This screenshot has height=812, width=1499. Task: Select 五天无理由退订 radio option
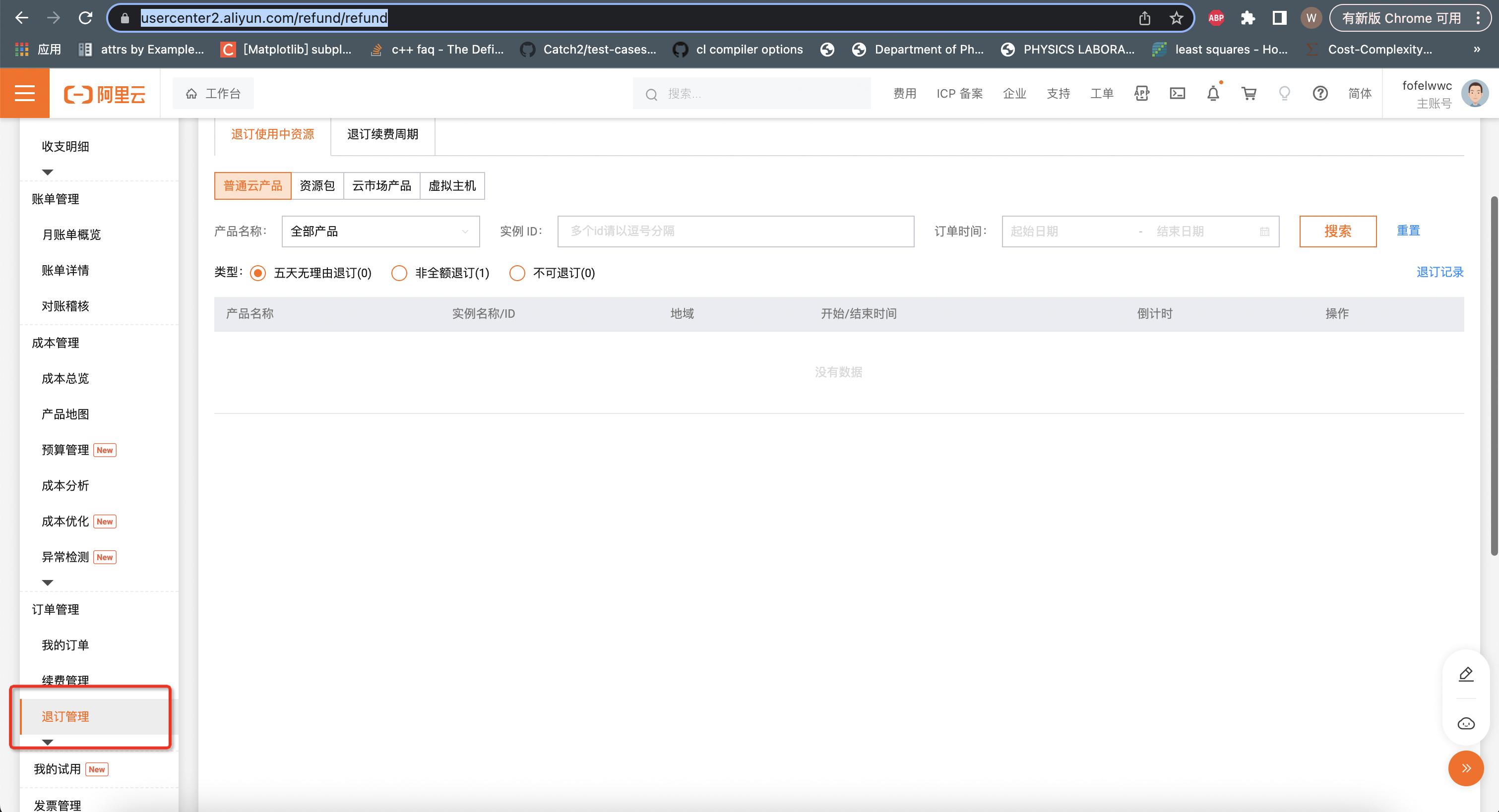pos(258,273)
